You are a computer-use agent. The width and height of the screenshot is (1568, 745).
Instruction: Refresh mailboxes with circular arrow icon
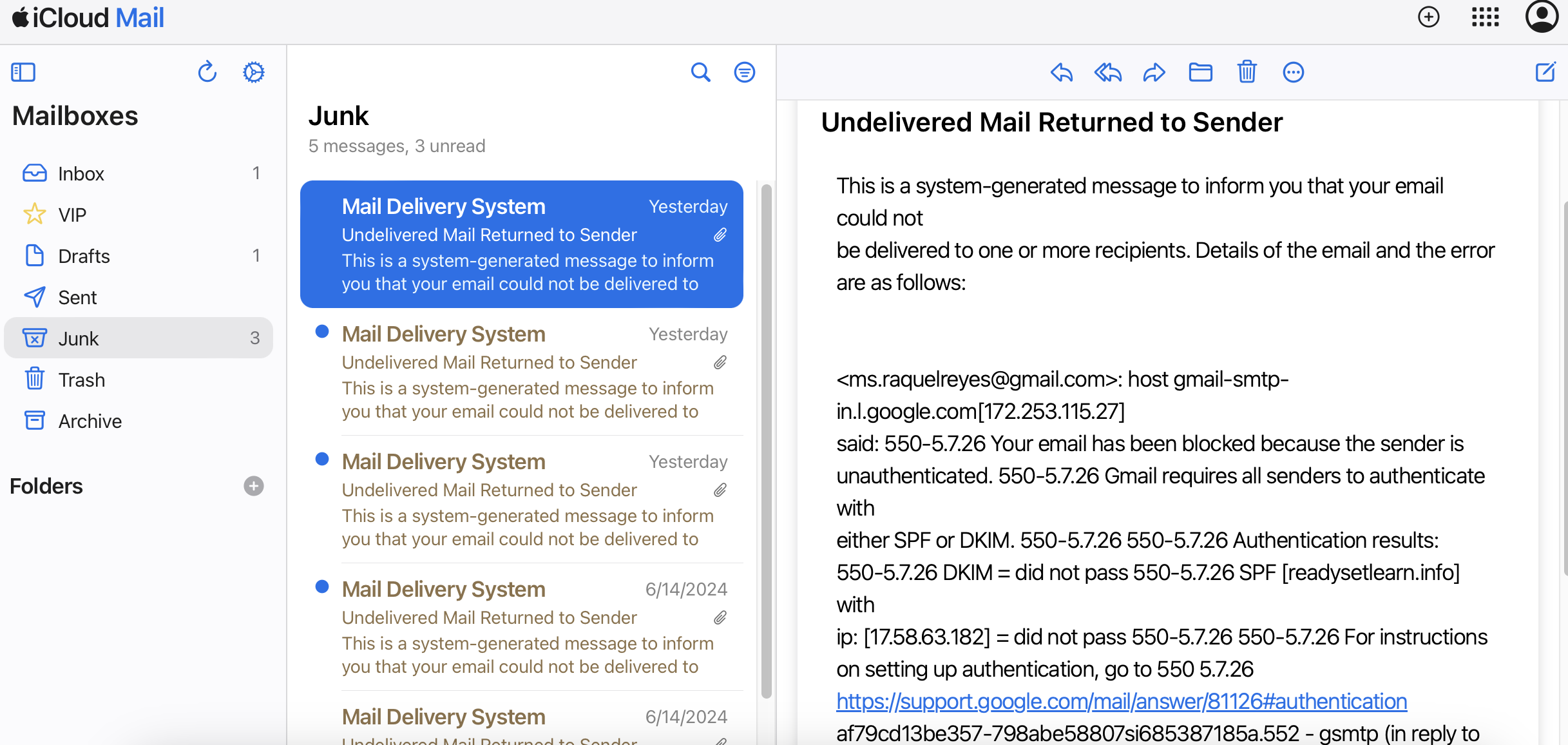pyautogui.click(x=207, y=72)
